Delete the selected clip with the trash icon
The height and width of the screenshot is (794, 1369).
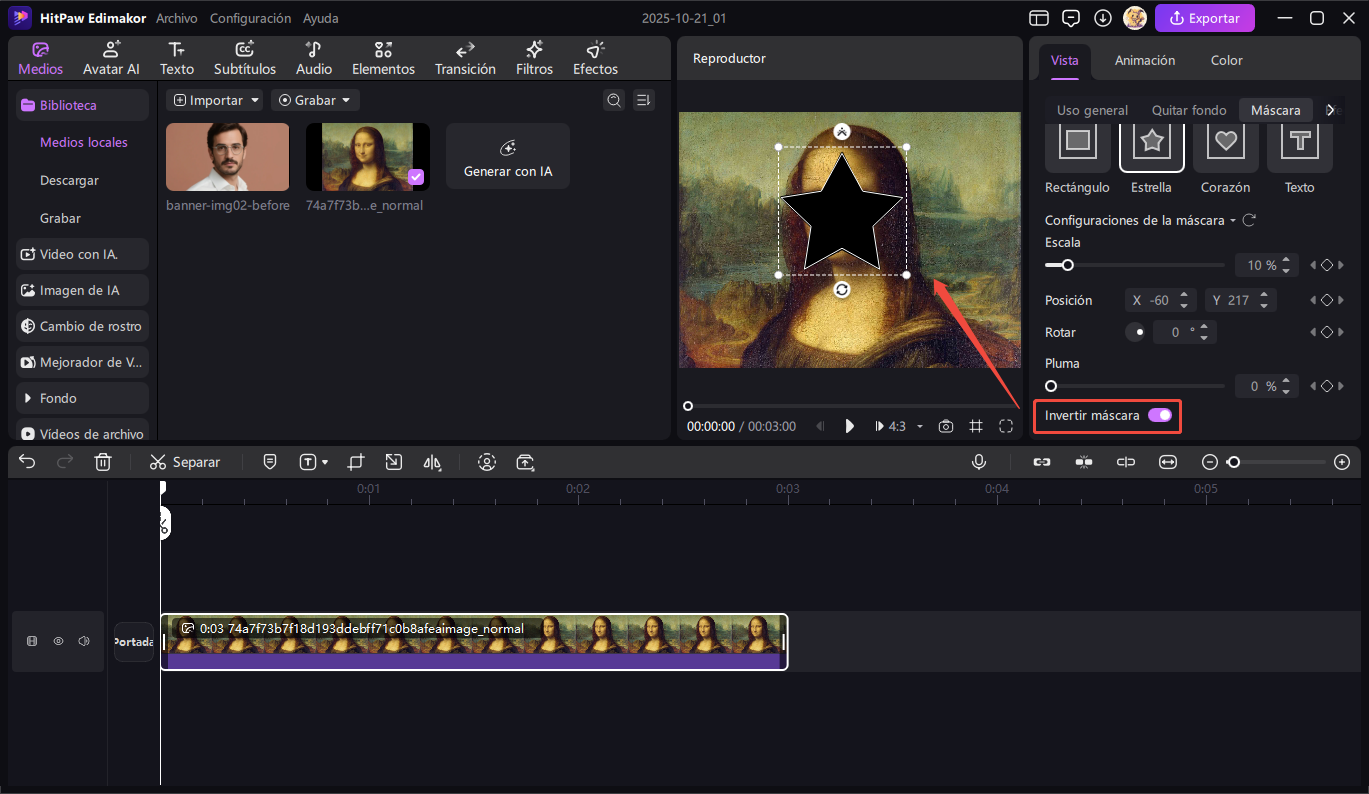[103, 462]
